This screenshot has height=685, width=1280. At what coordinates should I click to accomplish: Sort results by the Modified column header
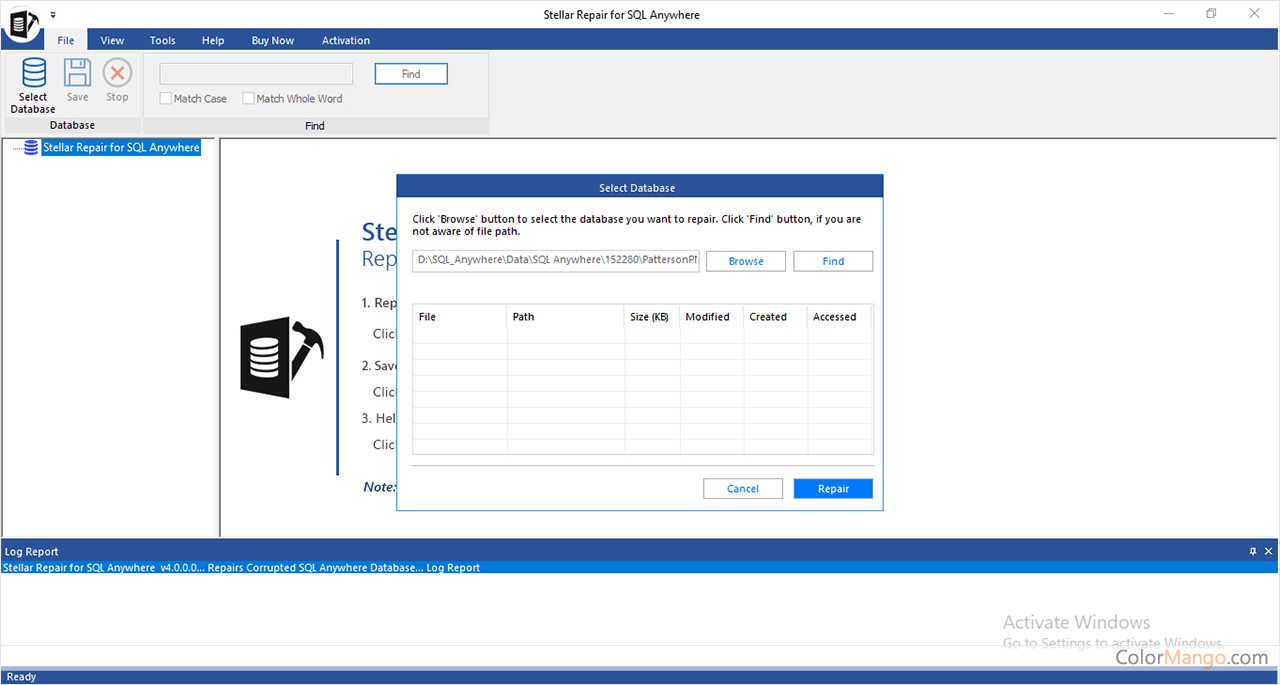click(708, 316)
